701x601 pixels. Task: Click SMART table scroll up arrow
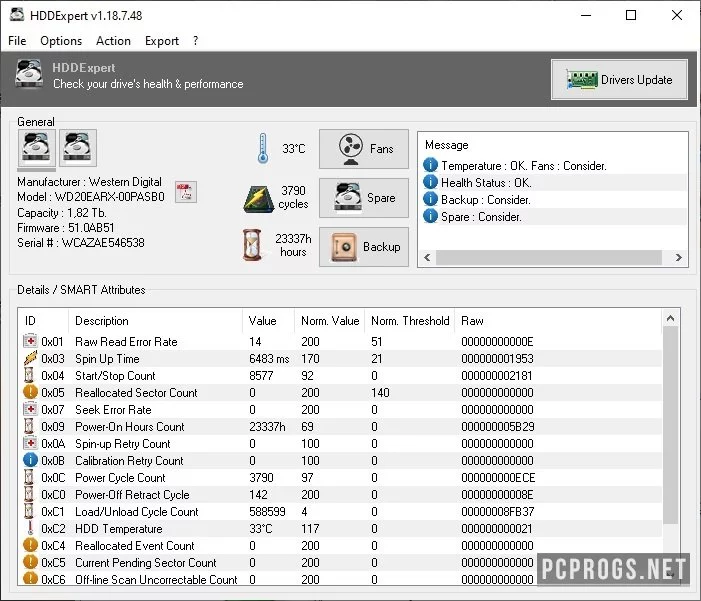coord(670,318)
